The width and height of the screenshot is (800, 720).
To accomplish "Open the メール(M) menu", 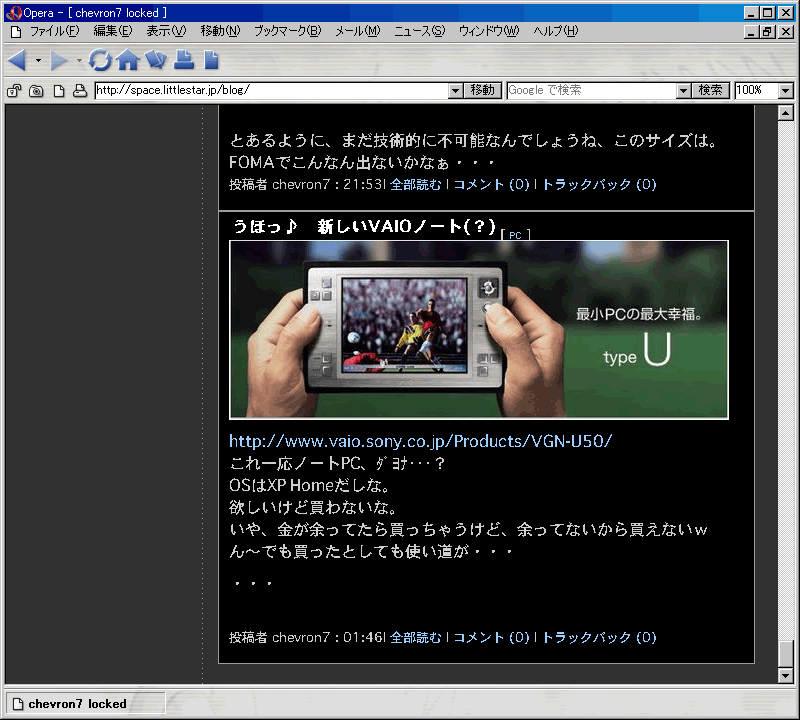I will coord(358,31).
